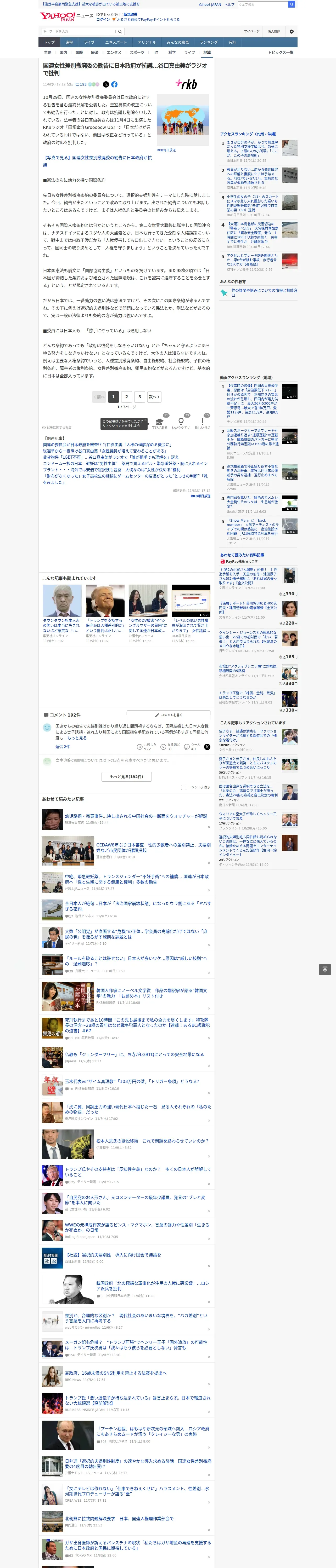Click the なるほど reaction on comment
Screen dimensions: 336x1568
(x=170, y=747)
